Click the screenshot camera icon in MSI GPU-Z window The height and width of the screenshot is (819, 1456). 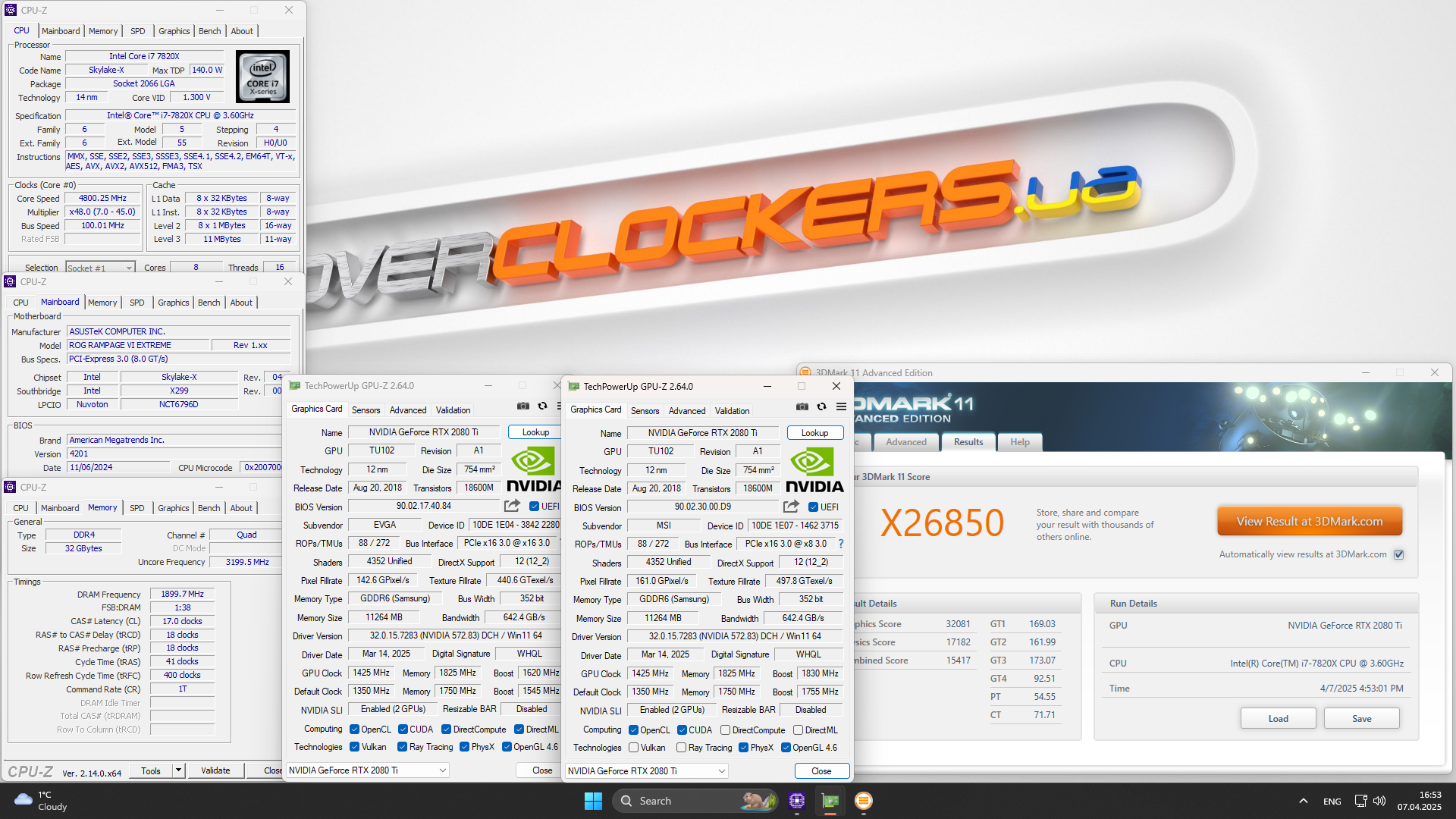(x=802, y=407)
